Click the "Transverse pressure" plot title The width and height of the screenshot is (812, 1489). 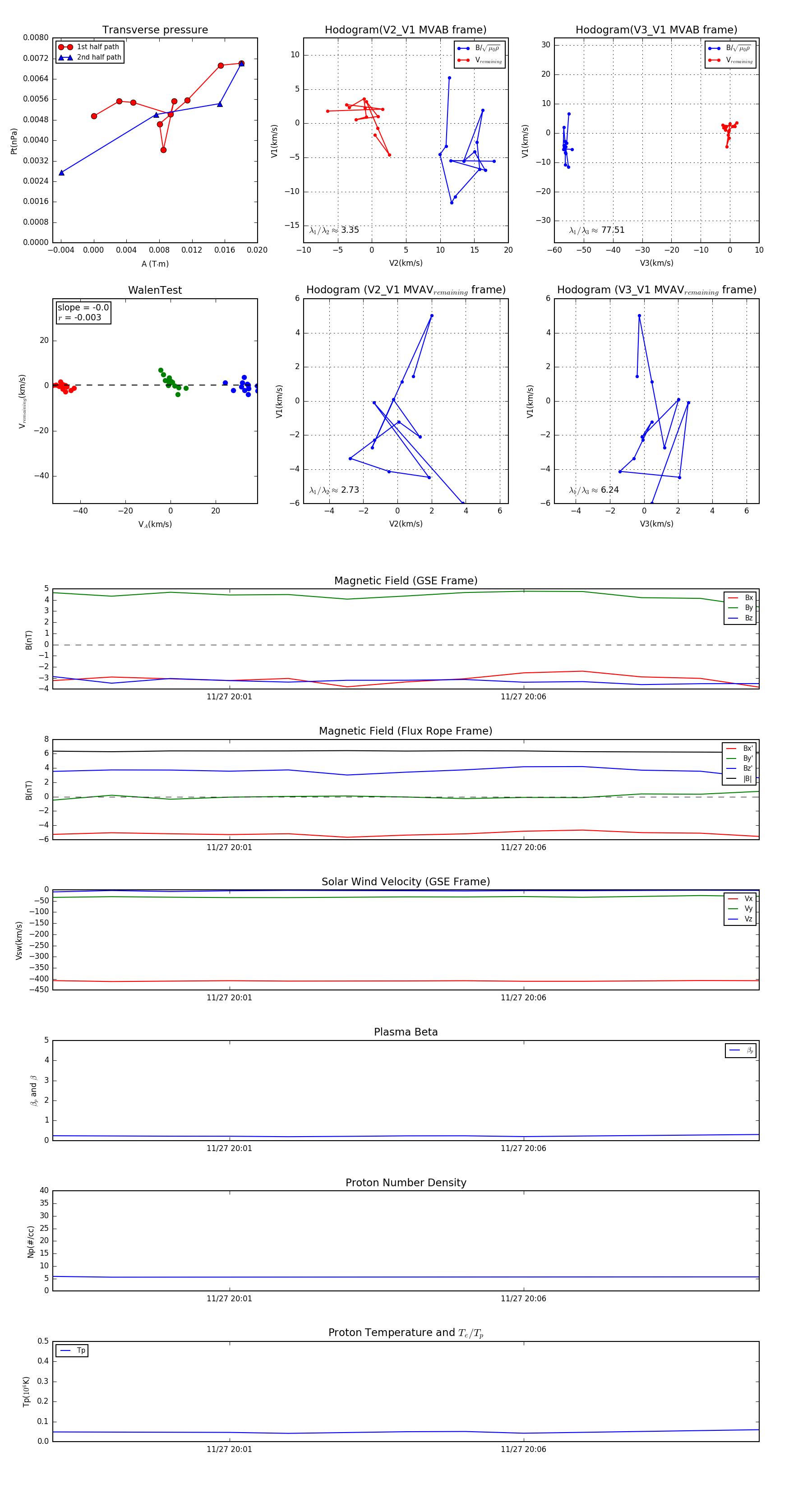[155, 30]
